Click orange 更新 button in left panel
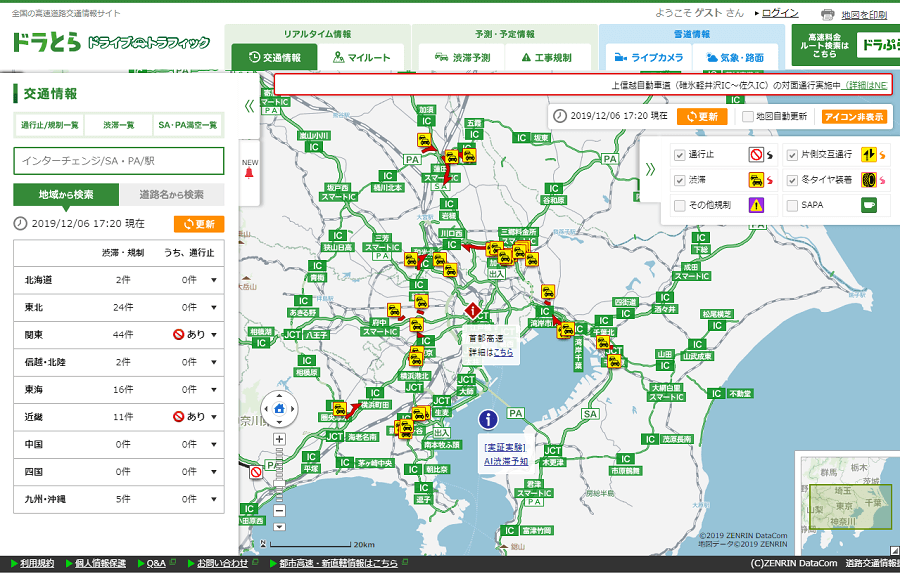Image resolution: width=900 pixels, height=574 pixels. pyautogui.click(x=199, y=224)
